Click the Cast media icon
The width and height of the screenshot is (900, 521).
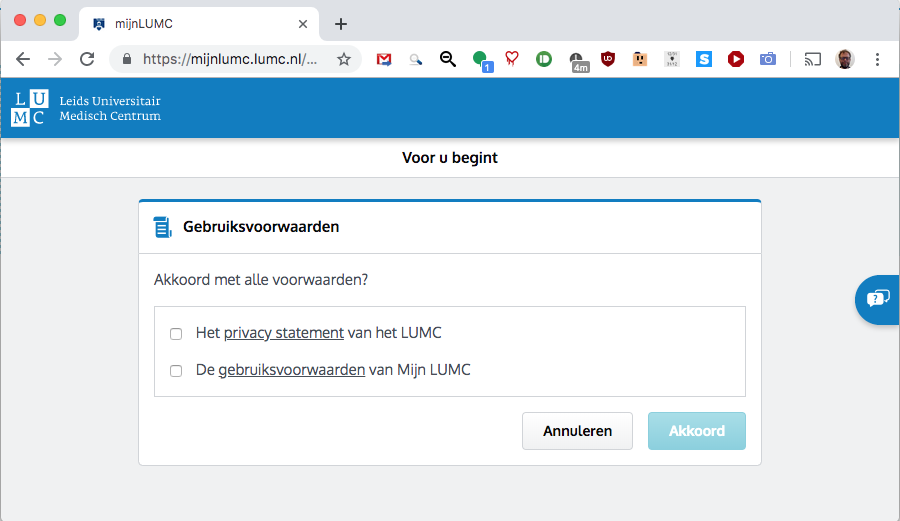tap(813, 59)
